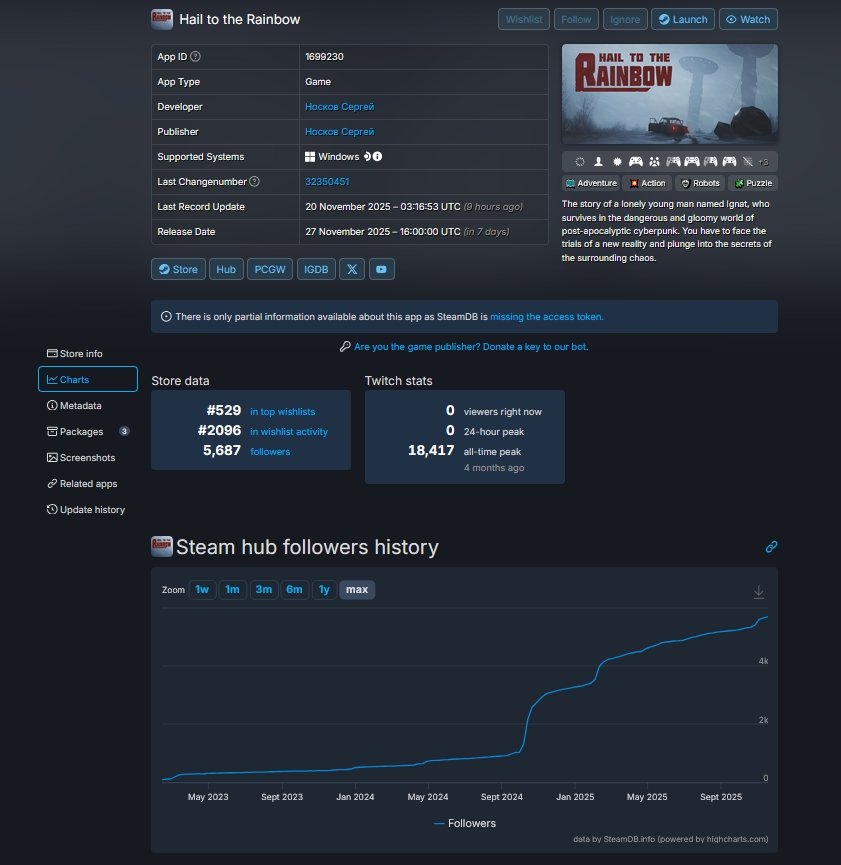Copy permalink for followers history chart
This screenshot has width=841, height=865.
(x=771, y=547)
